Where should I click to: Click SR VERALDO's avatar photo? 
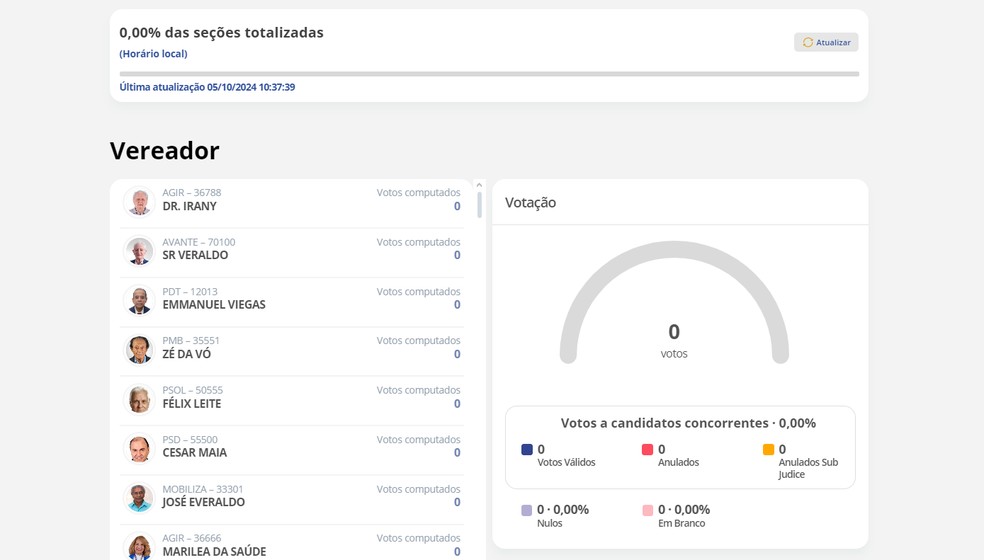[x=139, y=251]
